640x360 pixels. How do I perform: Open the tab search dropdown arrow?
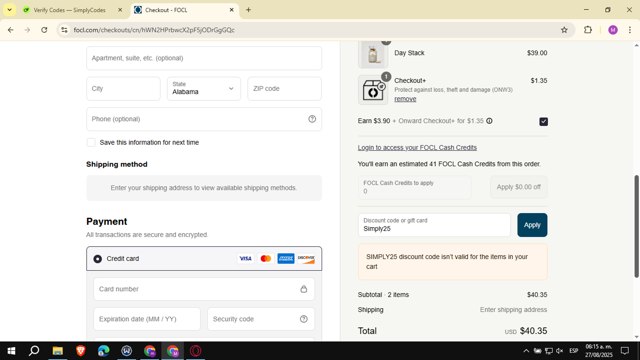[9, 10]
